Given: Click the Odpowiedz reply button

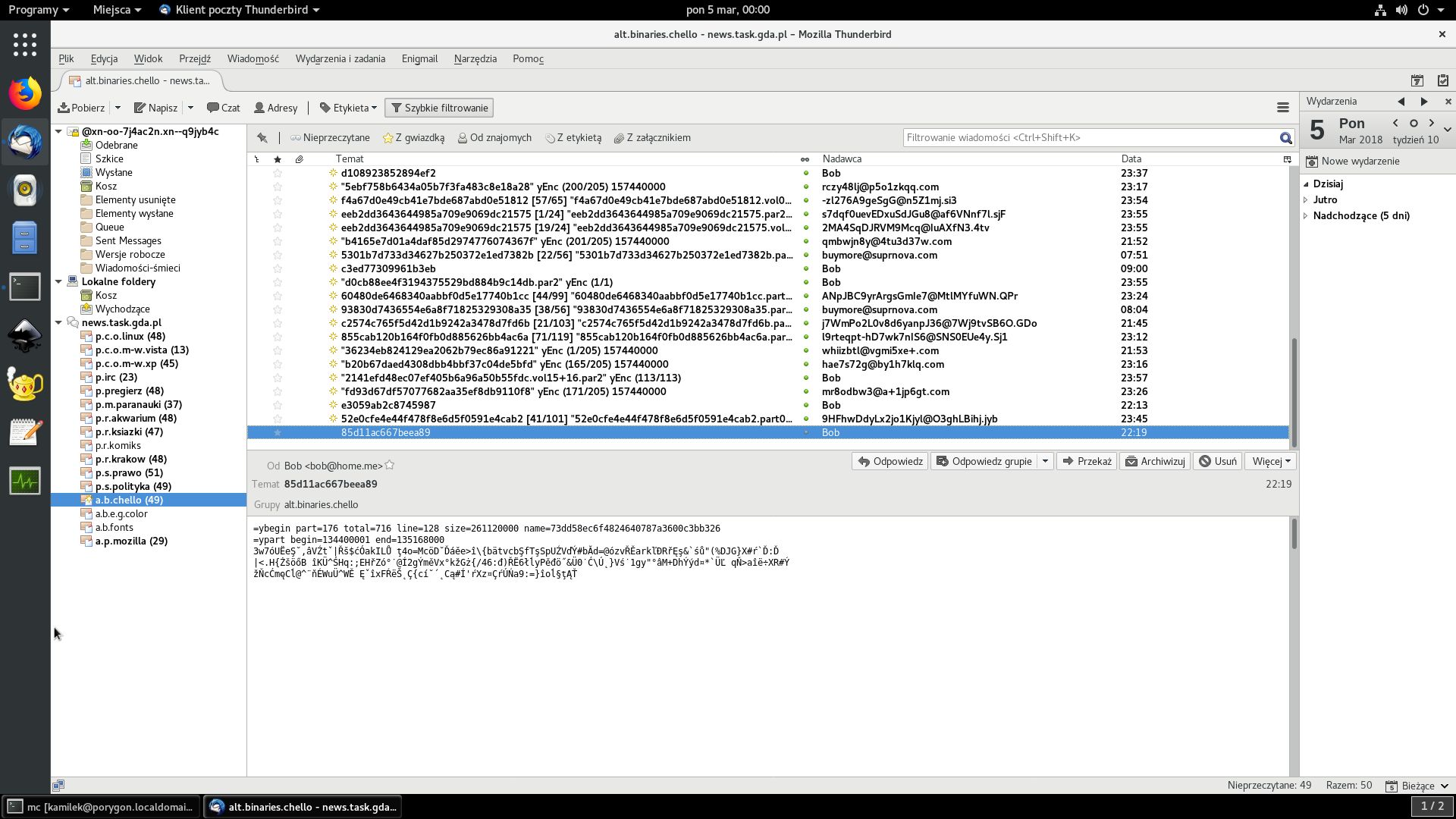Looking at the screenshot, I should [890, 461].
